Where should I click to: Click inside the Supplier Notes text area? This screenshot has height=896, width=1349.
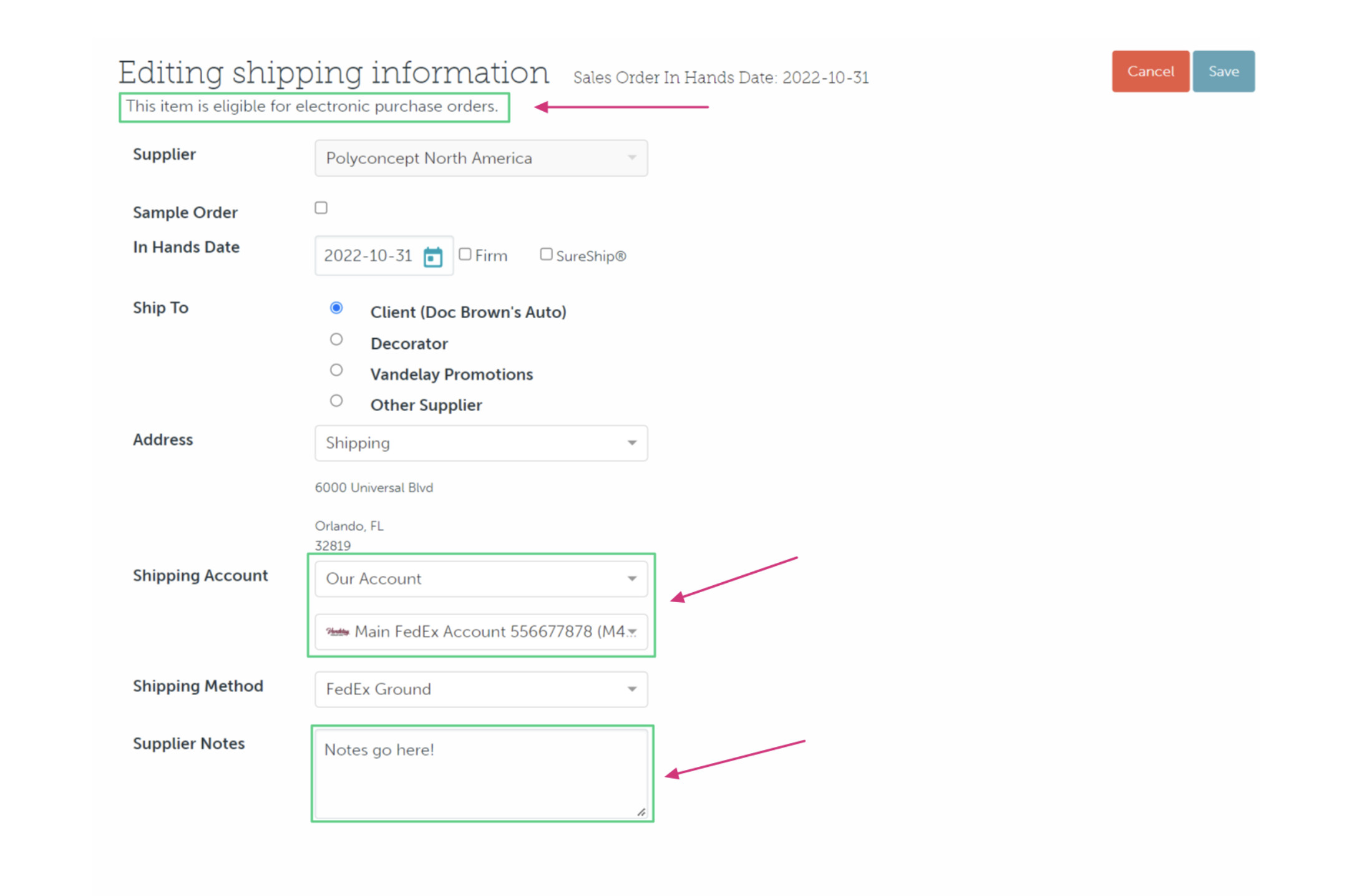(x=480, y=772)
